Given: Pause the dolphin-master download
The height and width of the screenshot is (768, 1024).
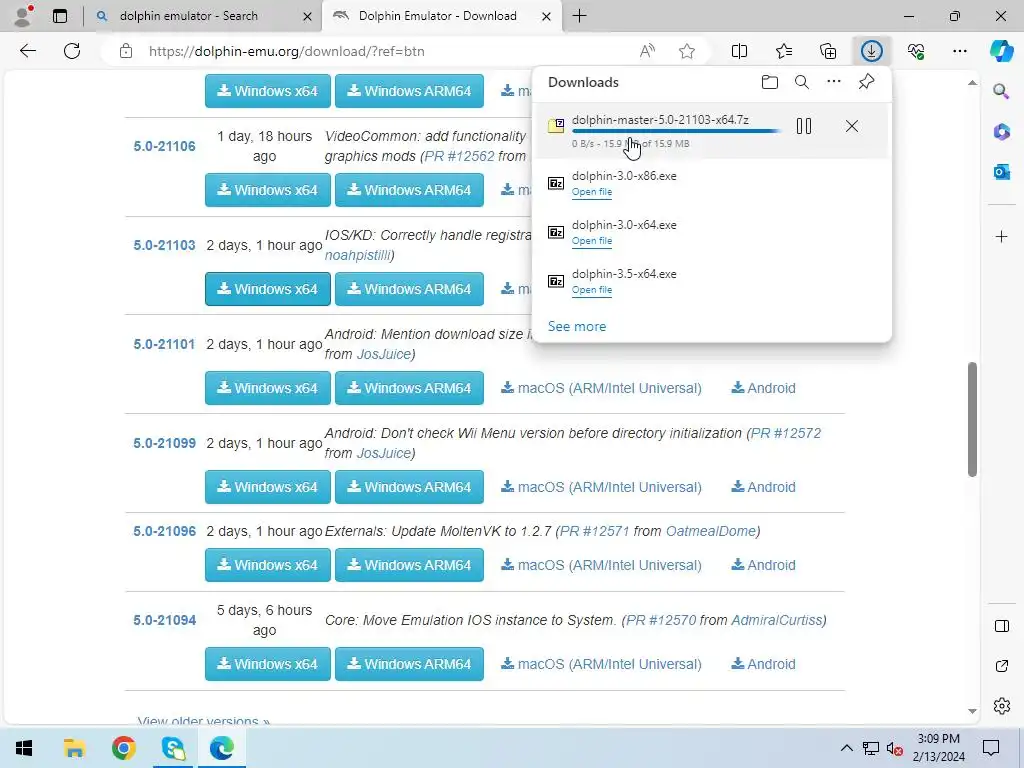Looking at the screenshot, I should click(804, 126).
